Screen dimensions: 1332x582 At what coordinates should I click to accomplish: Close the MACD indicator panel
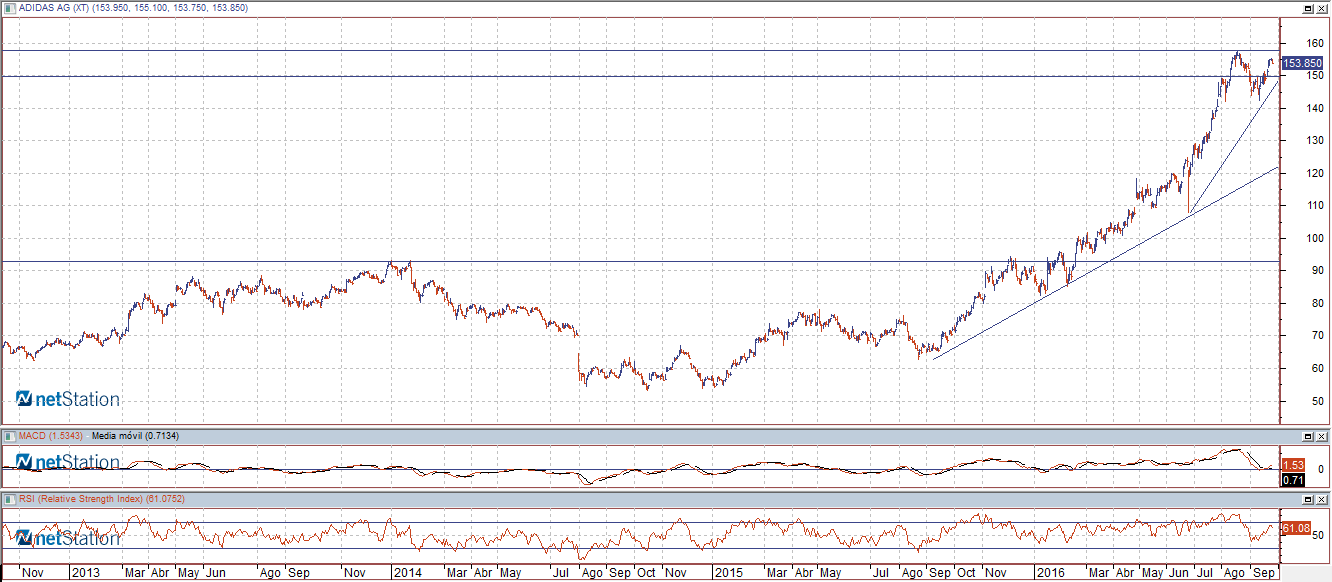pos(1322,437)
